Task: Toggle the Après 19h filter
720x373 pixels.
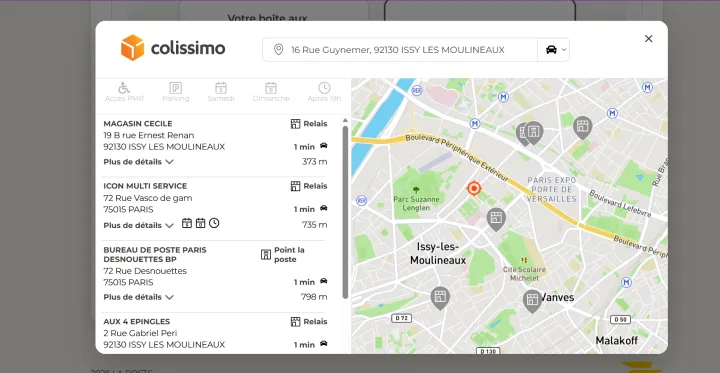Action: 324,92
